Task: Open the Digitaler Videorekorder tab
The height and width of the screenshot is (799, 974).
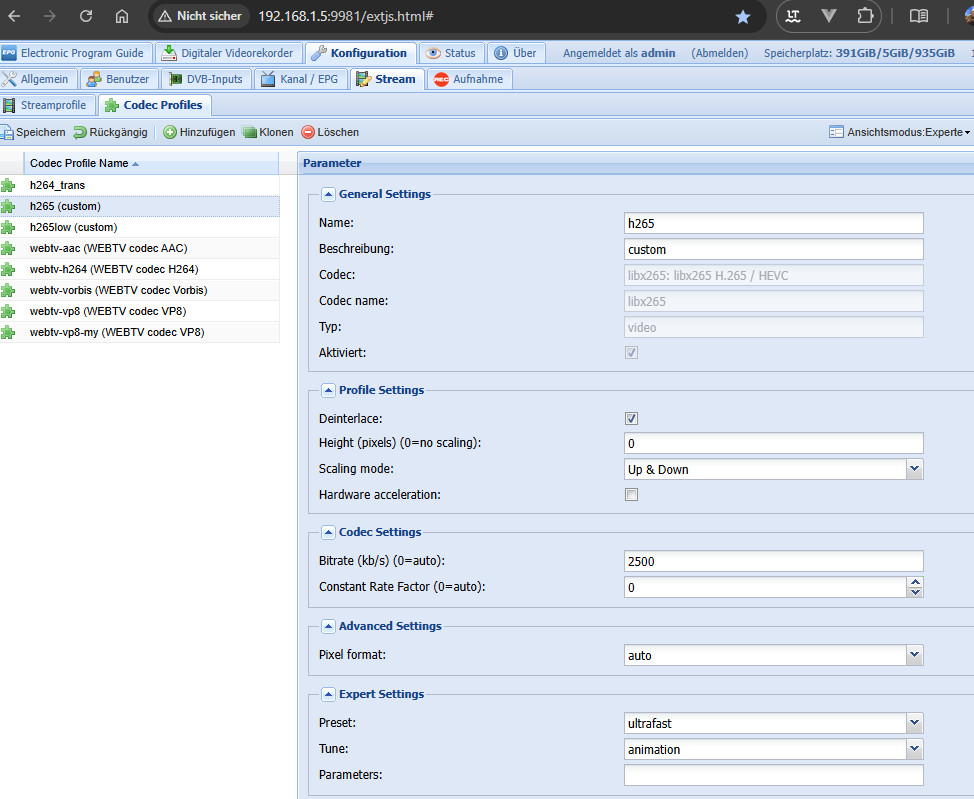Action: point(228,53)
